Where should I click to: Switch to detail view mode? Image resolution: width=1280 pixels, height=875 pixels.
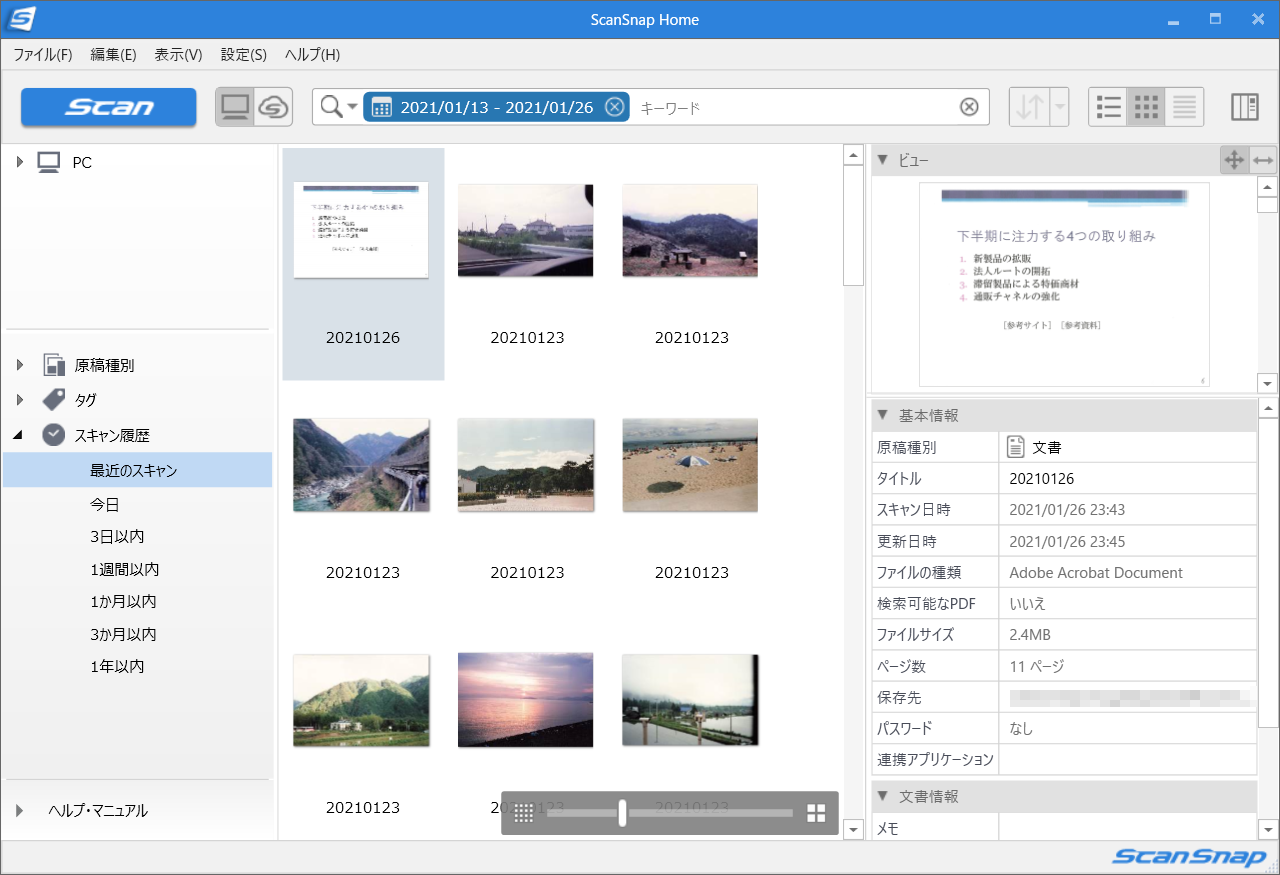click(x=1184, y=107)
